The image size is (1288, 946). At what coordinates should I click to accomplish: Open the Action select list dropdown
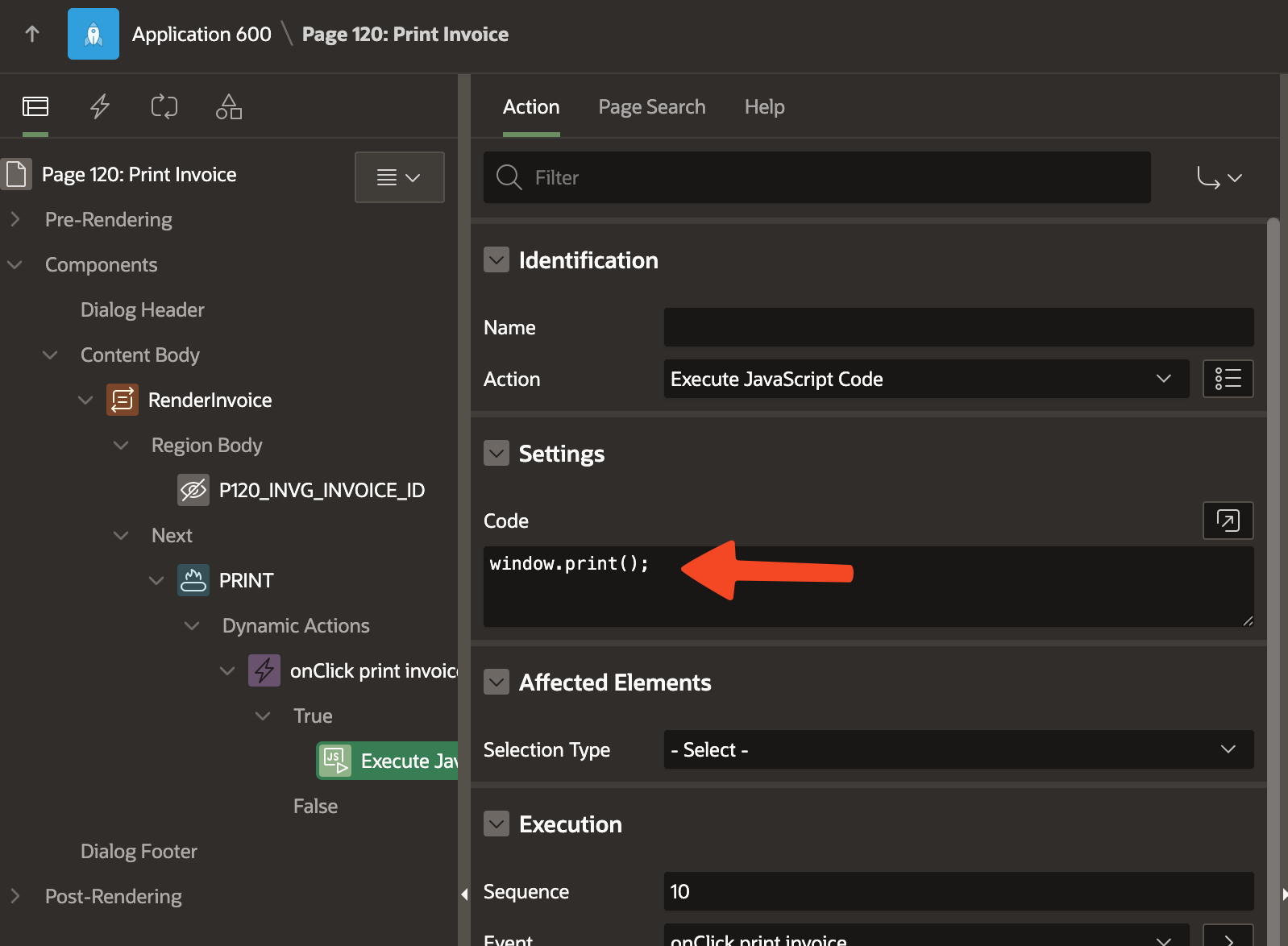[927, 379]
